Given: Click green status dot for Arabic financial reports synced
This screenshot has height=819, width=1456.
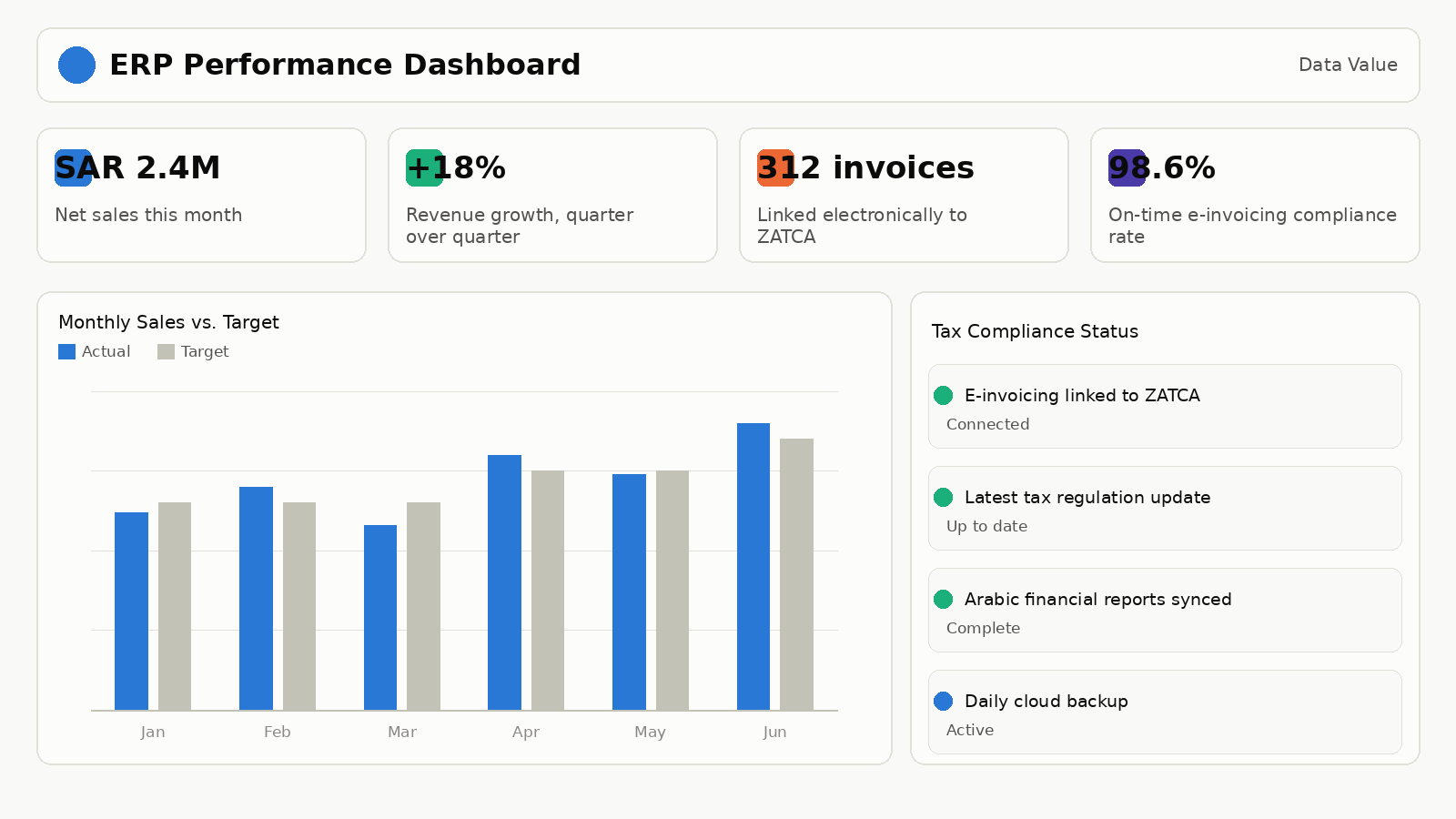Looking at the screenshot, I should click(x=943, y=599).
